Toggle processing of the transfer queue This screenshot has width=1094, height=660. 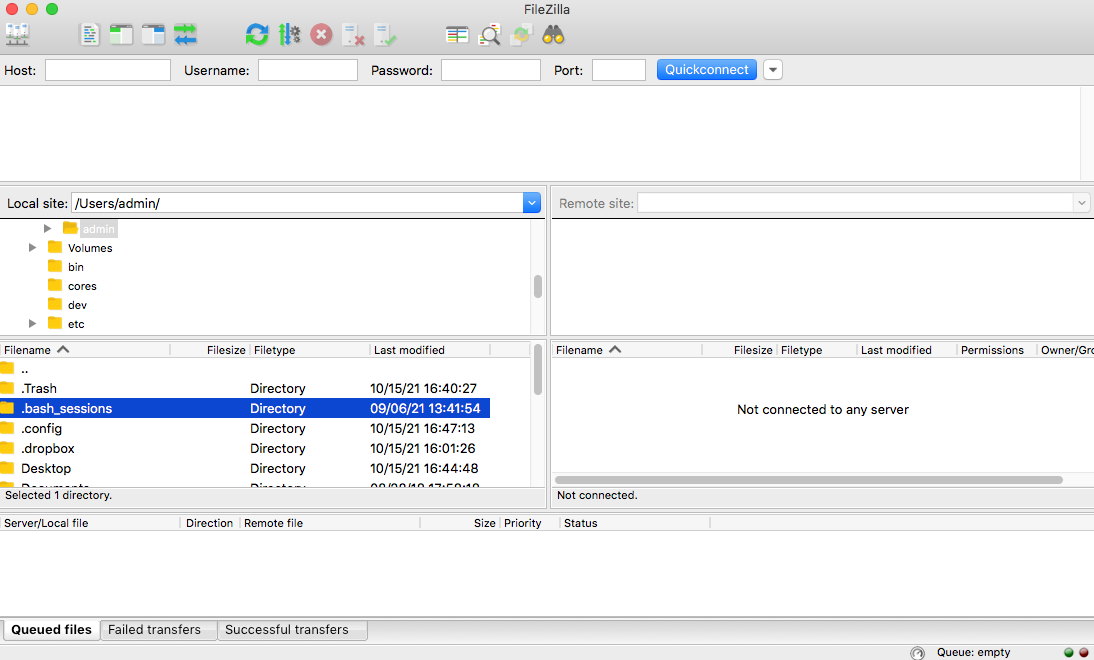[289, 34]
